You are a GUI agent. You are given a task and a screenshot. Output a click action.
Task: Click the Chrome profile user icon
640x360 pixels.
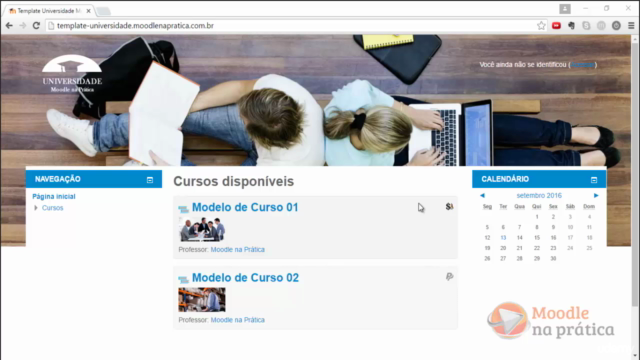pos(565,9)
